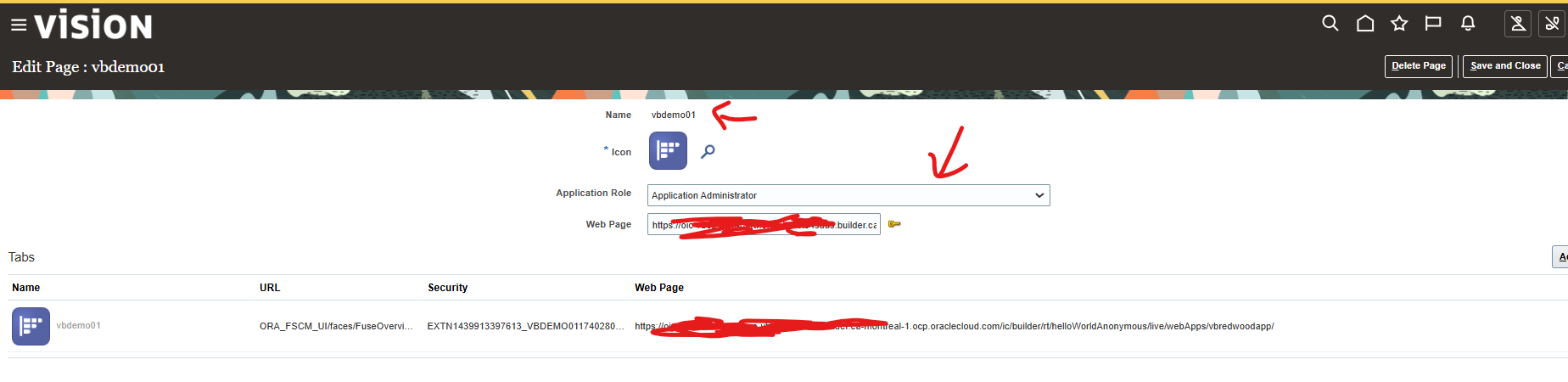Open Favorites star icon
The width and height of the screenshot is (1568, 382).
pos(1399,24)
